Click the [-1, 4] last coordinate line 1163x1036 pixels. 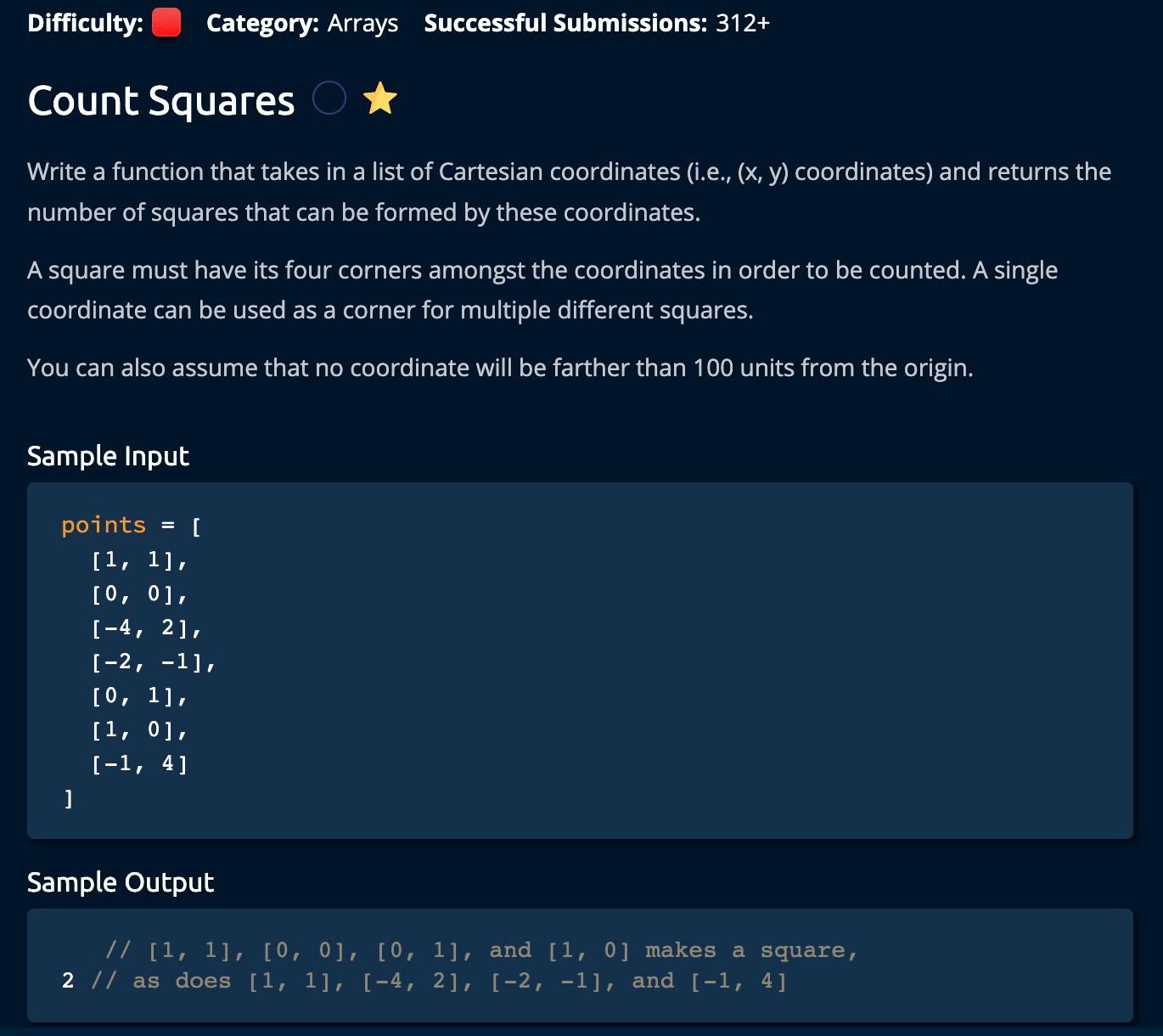[x=139, y=763]
